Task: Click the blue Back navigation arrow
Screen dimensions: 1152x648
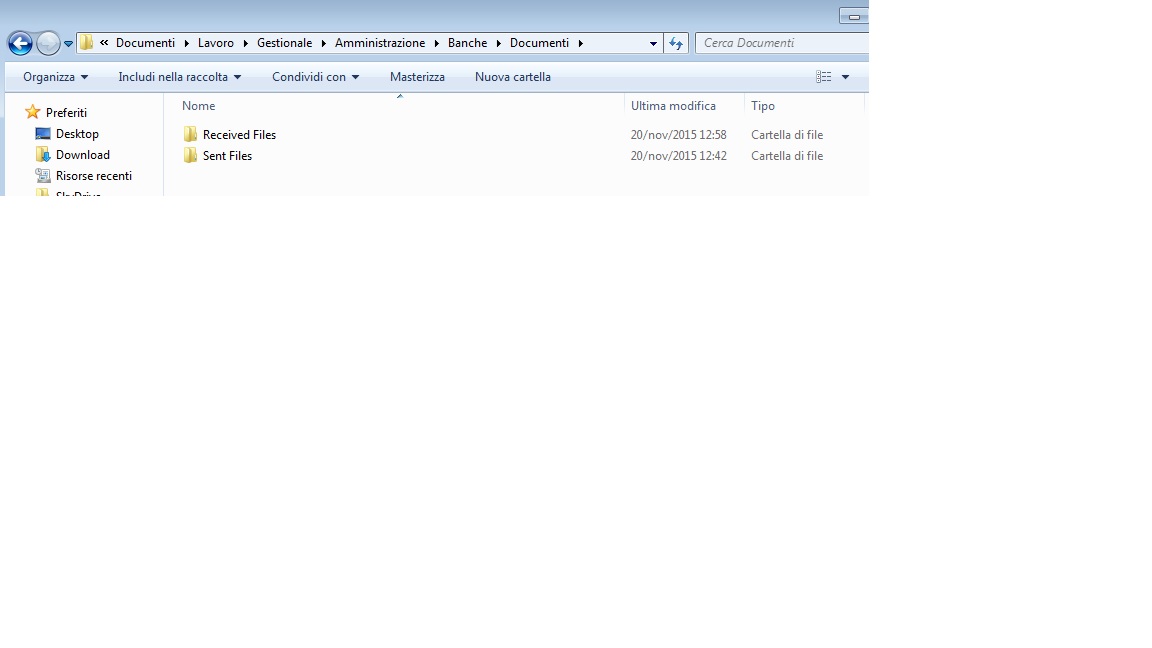Action: coord(19,43)
